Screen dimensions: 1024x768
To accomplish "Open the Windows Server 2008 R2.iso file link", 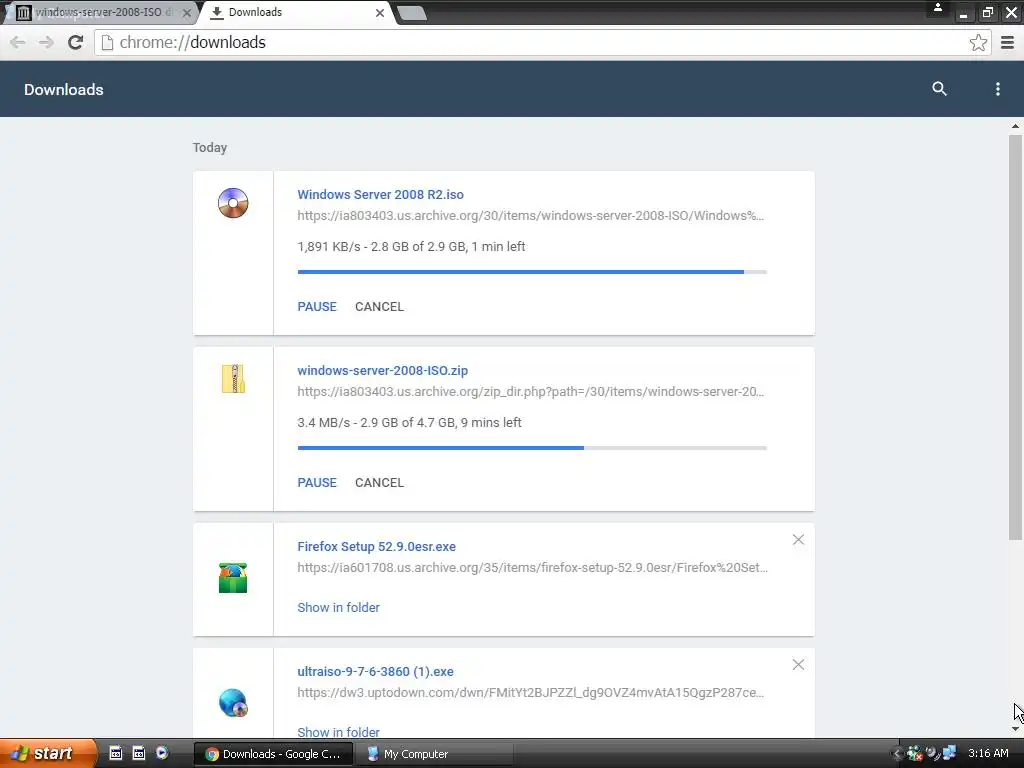I will tap(380, 195).
